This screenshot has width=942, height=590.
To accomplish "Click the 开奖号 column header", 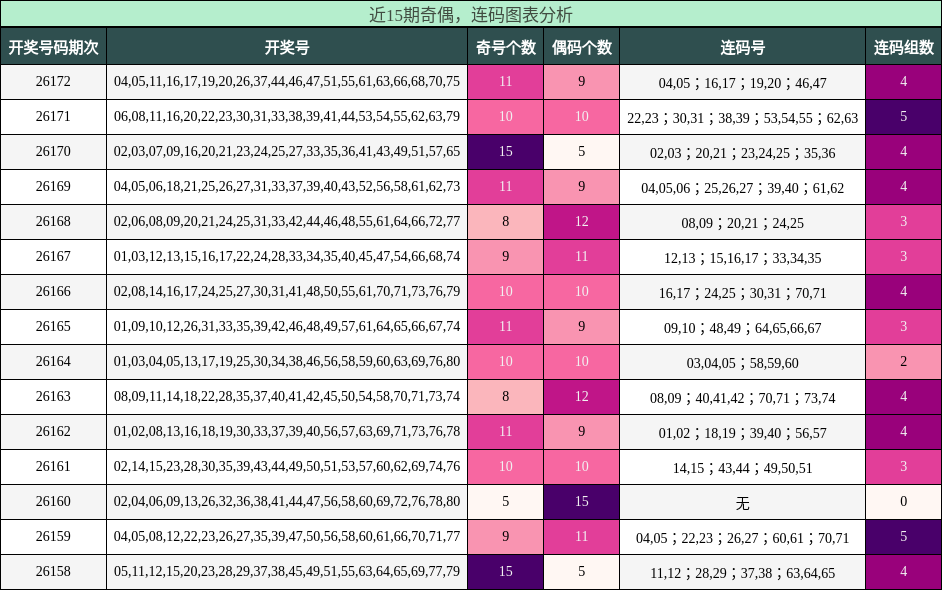I will pos(287,47).
